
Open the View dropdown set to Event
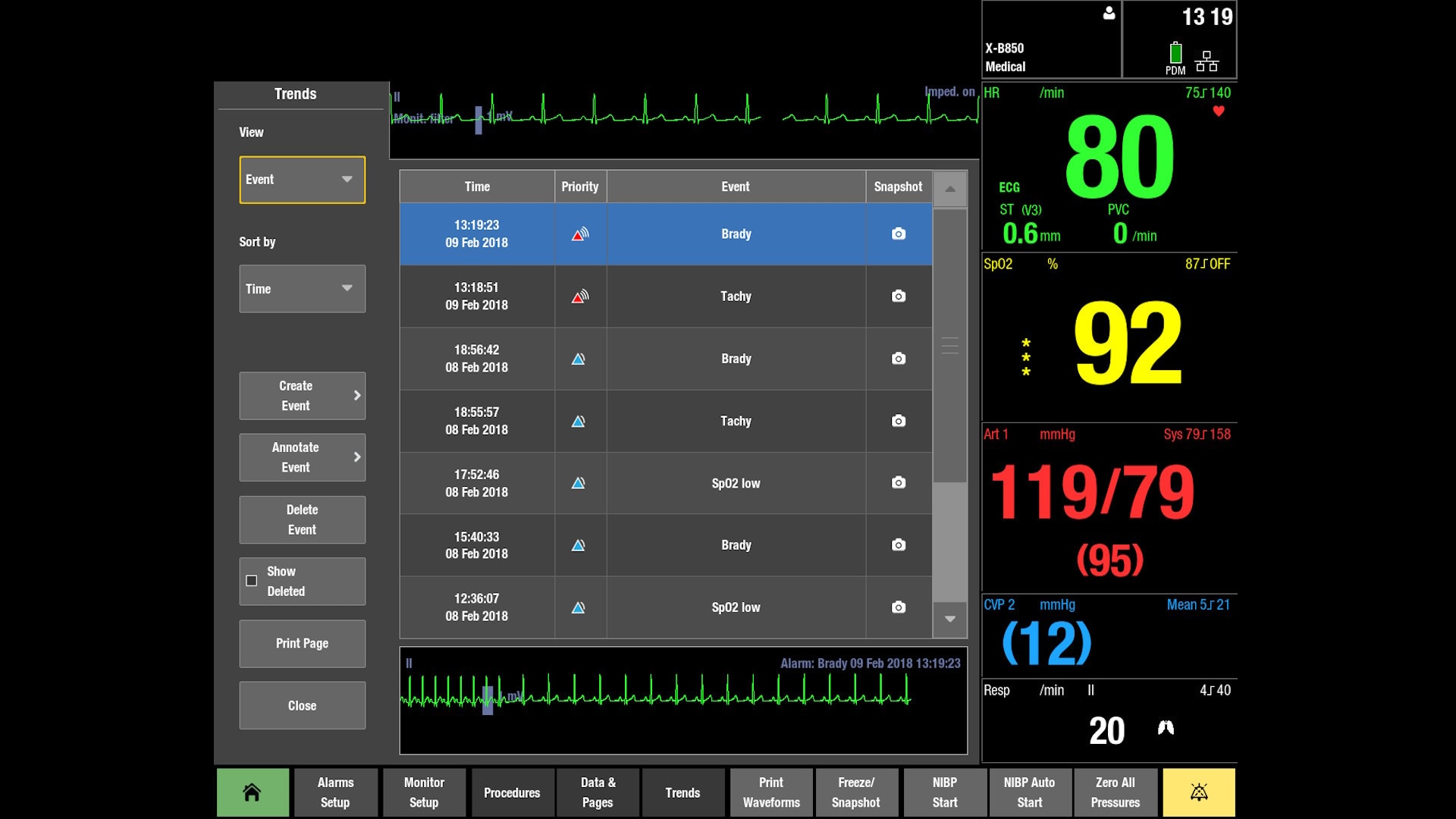[x=303, y=180]
